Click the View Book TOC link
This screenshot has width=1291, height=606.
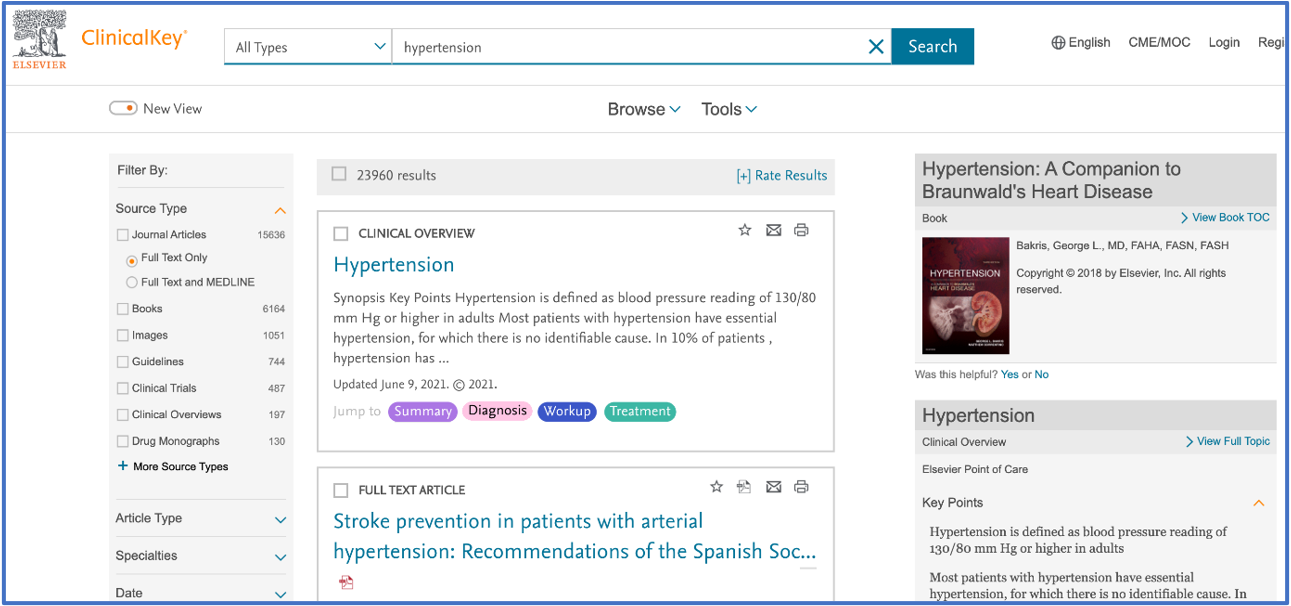(1224, 218)
